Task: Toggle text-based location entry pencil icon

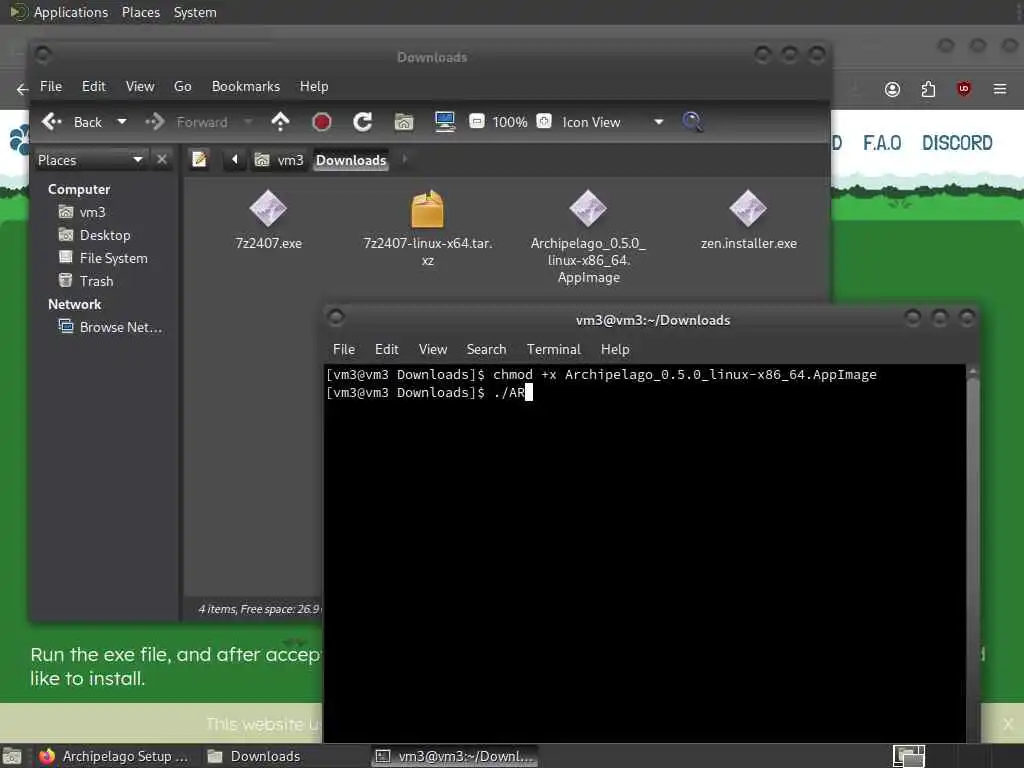Action: pos(199,159)
